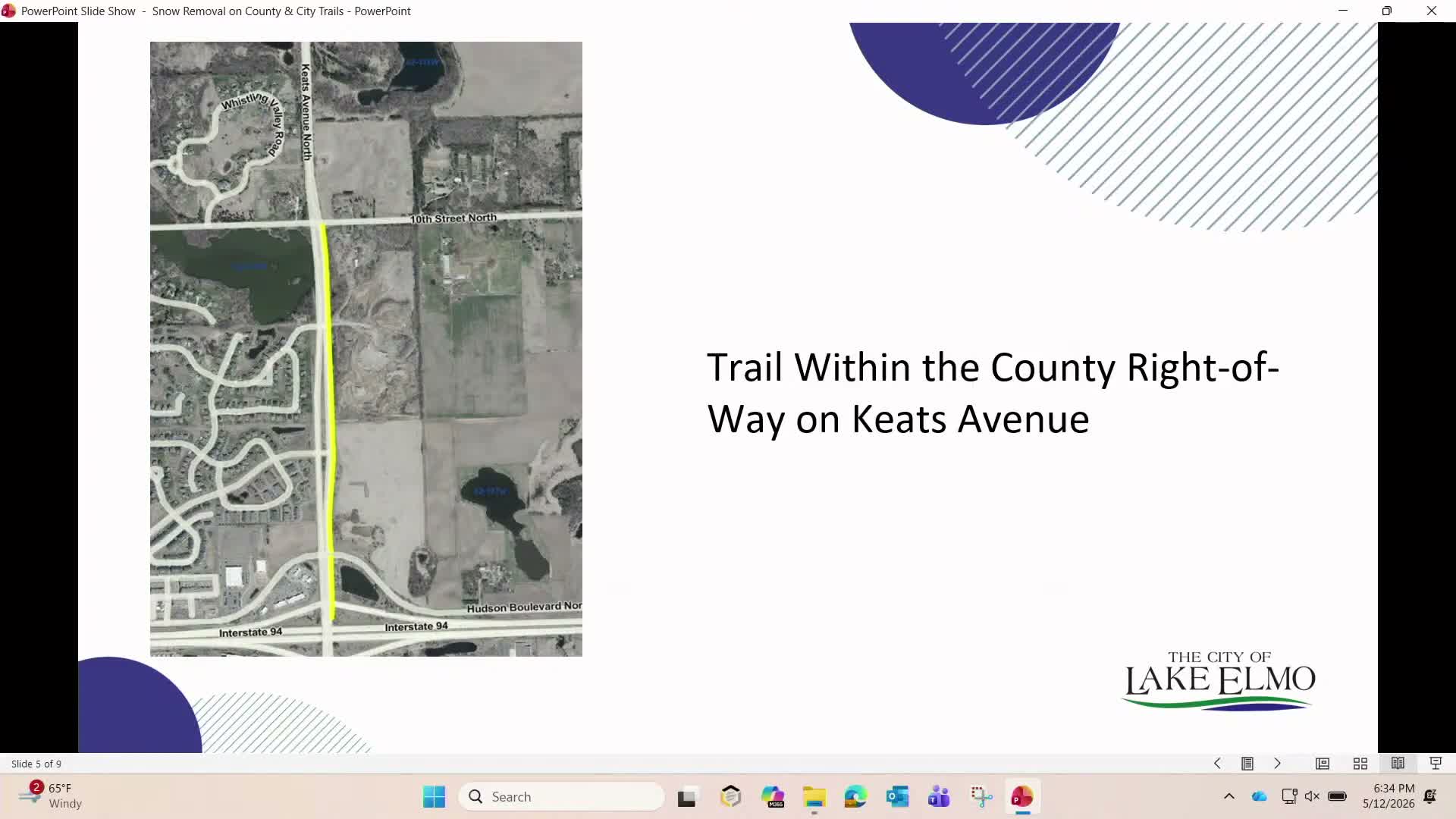Launch Microsoft 365 Copilot from taskbar
Screen dimensions: 1456x819
[773, 797]
